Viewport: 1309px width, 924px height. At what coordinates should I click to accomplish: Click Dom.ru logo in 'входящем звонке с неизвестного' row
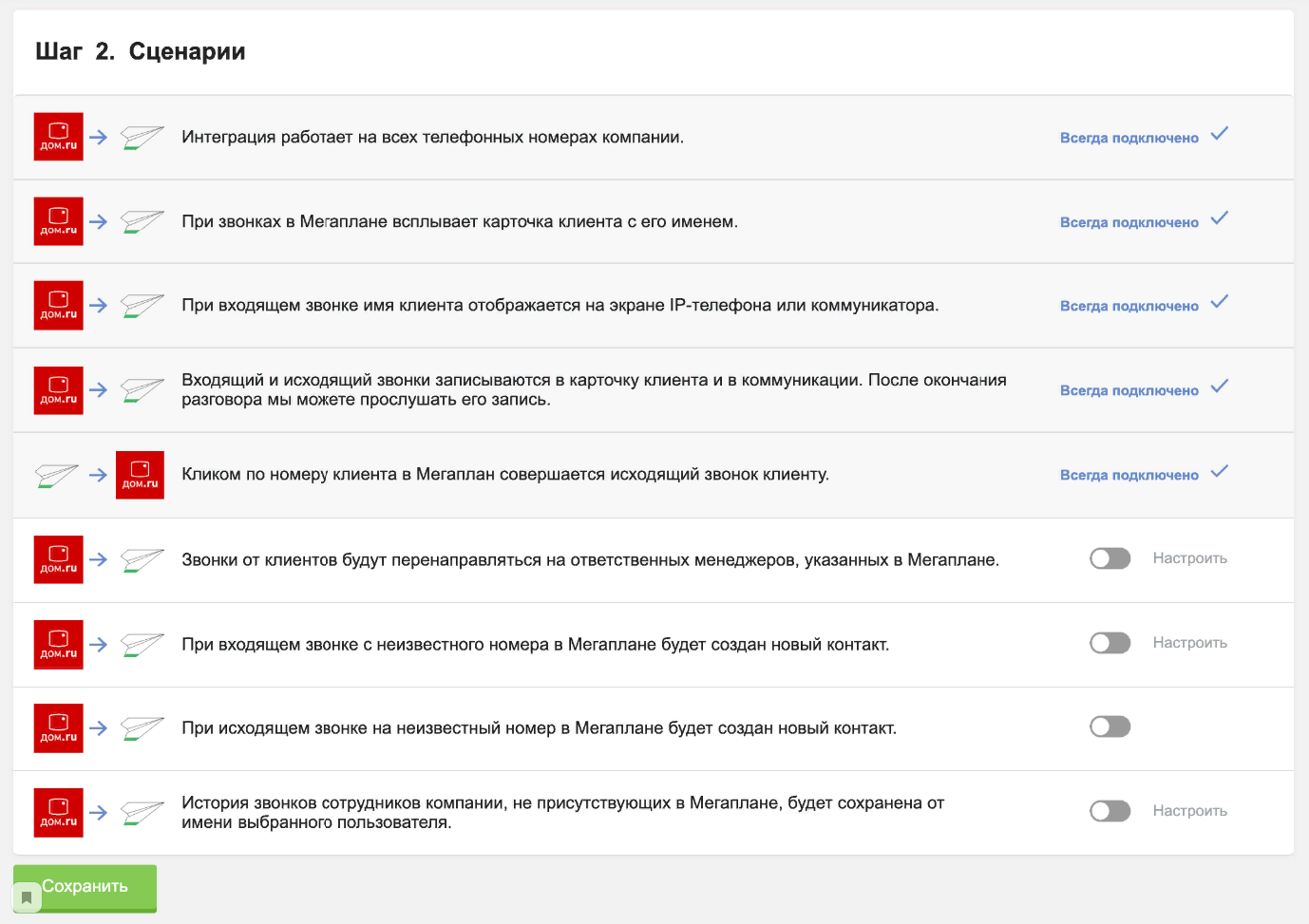(x=59, y=645)
